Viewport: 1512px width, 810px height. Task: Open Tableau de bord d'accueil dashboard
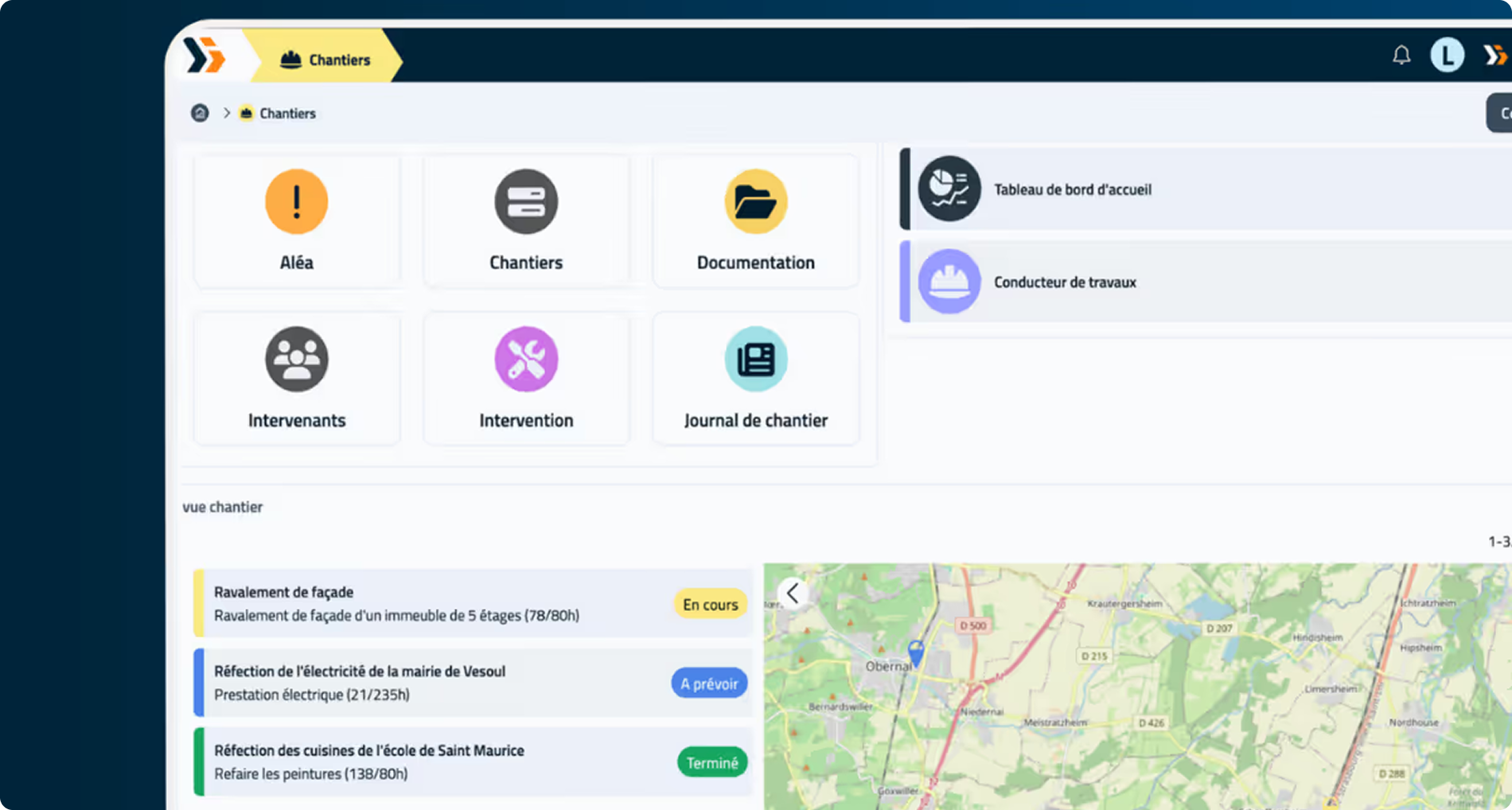coord(1206,189)
